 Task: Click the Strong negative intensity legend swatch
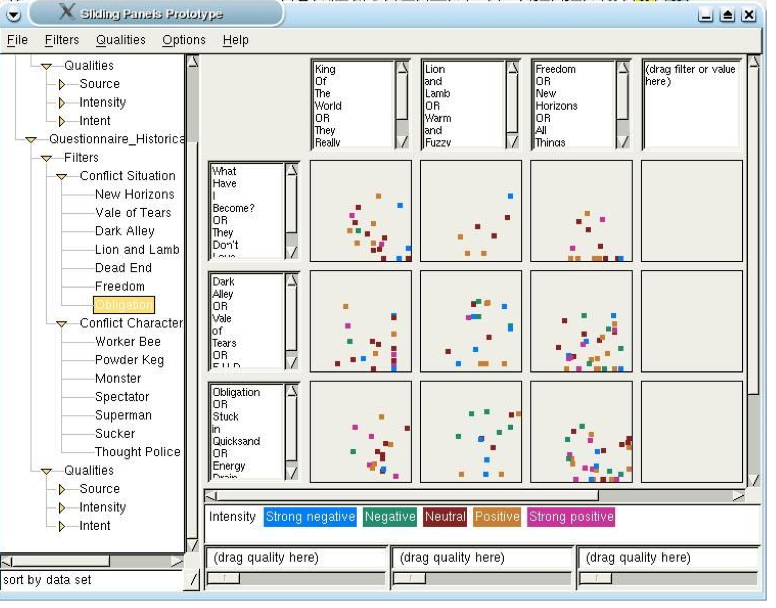click(310, 517)
